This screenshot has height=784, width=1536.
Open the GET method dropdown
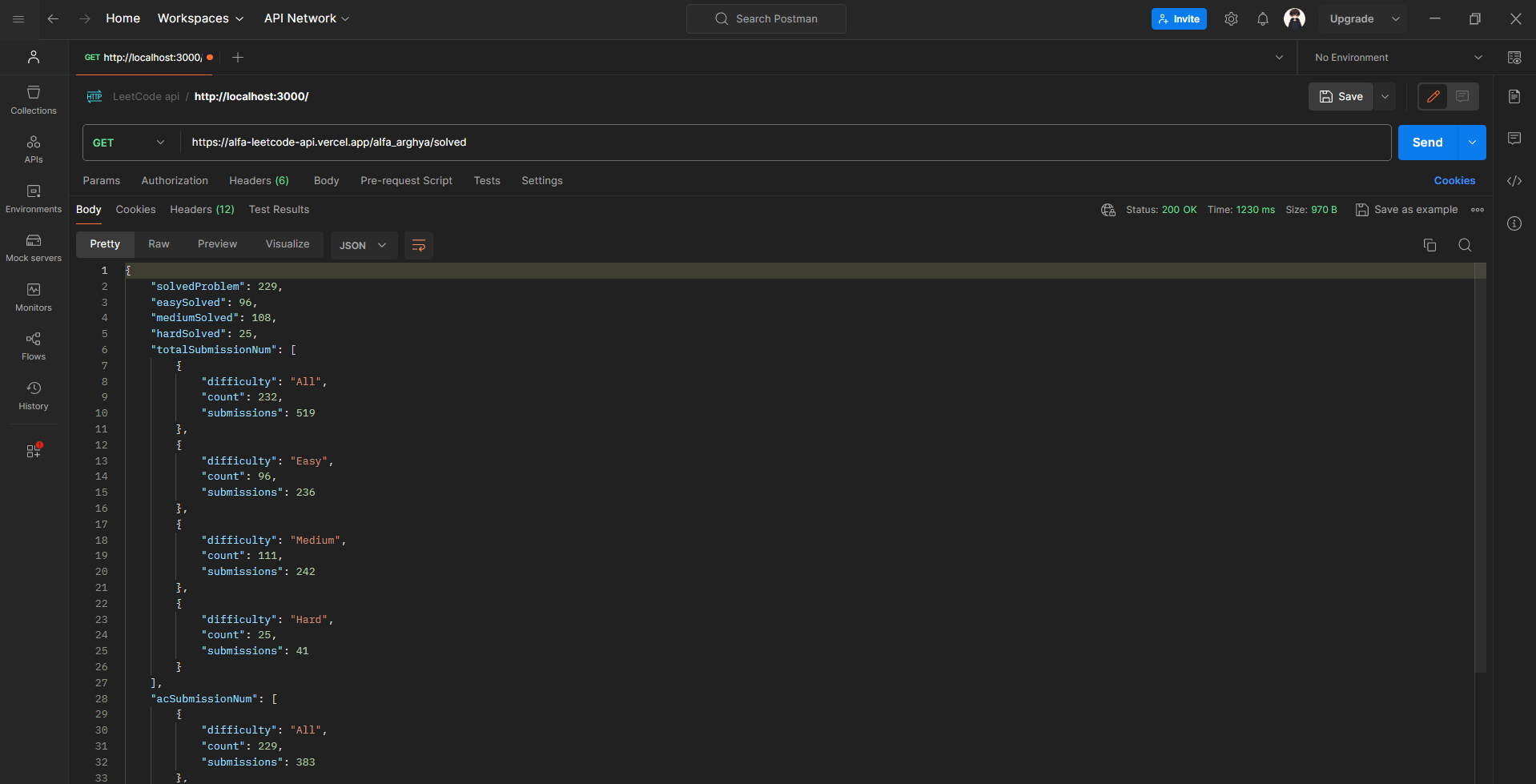[x=129, y=143]
